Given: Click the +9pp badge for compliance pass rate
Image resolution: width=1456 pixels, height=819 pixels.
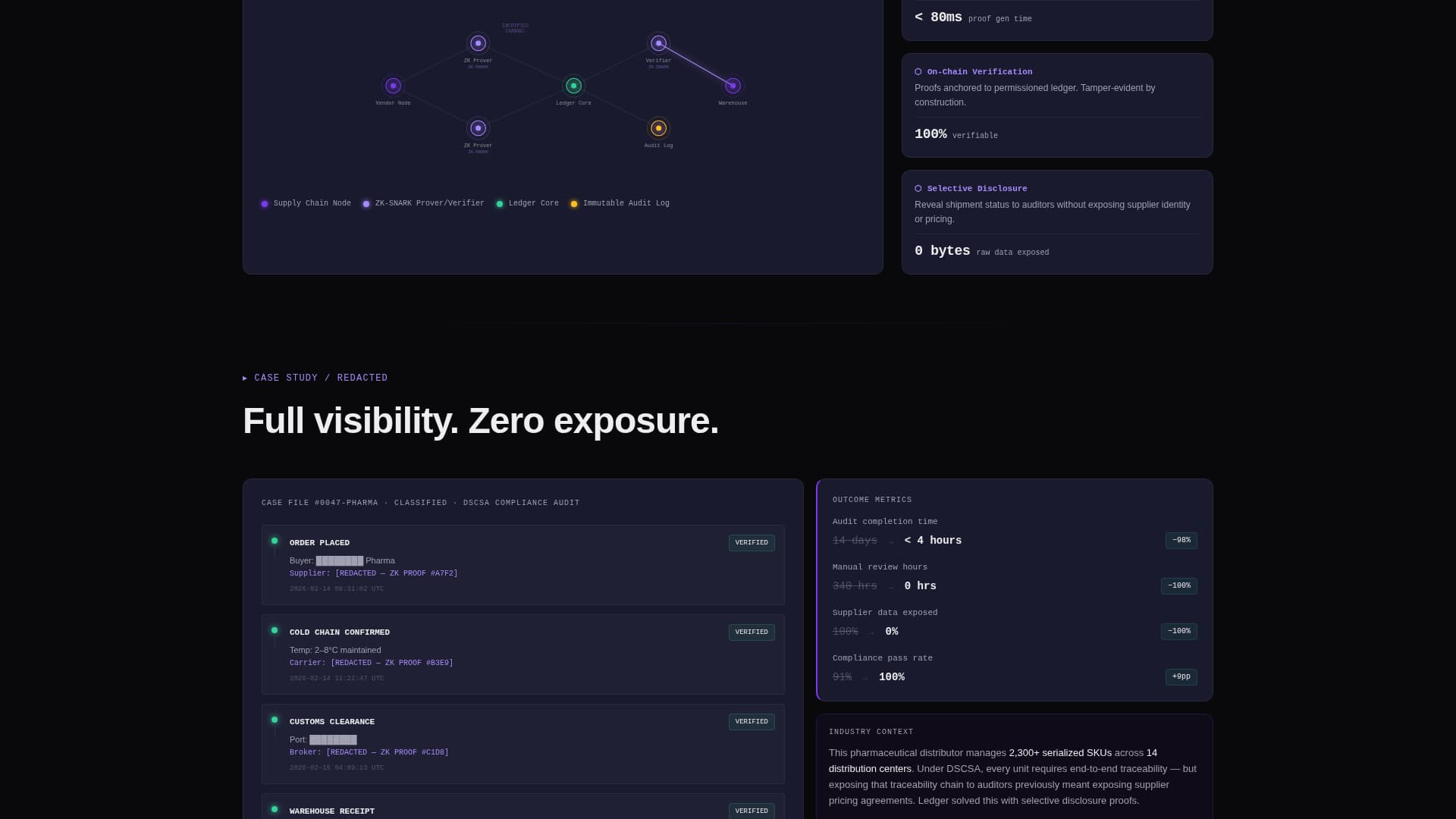Looking at the screenshot, I should pos(1181,677).
